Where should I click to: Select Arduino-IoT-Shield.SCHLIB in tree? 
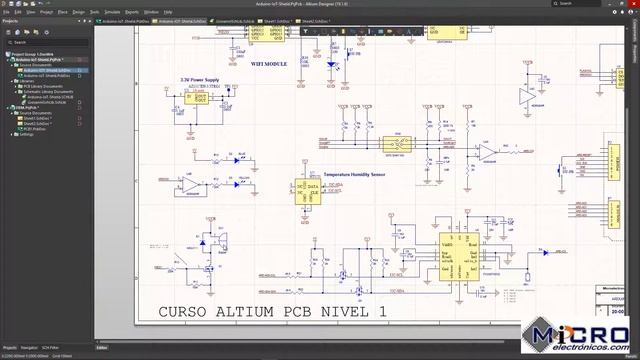click(x=50, y=97)
